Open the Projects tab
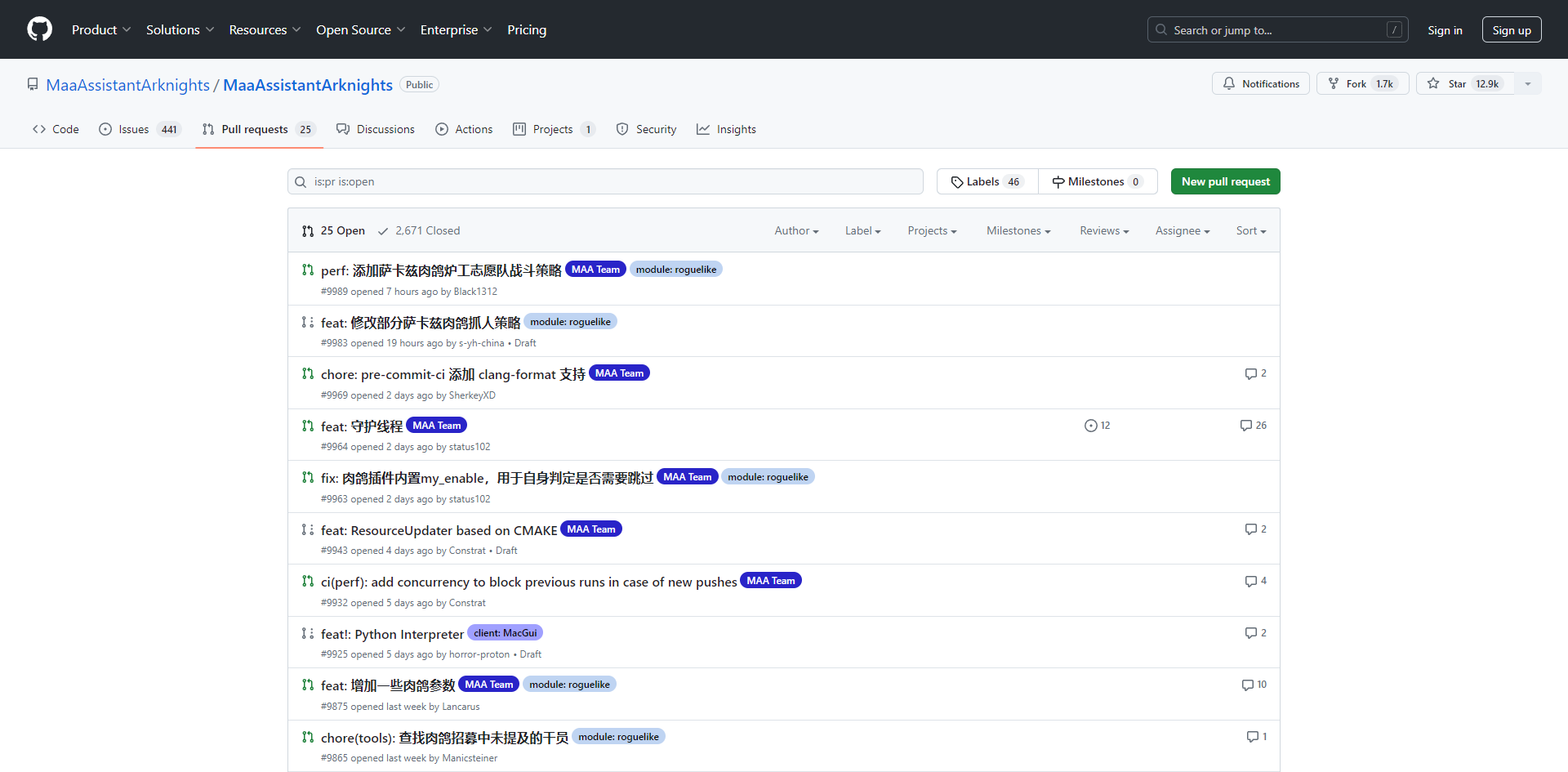This screenshot has width=1568, height=772. coord(554,129)
